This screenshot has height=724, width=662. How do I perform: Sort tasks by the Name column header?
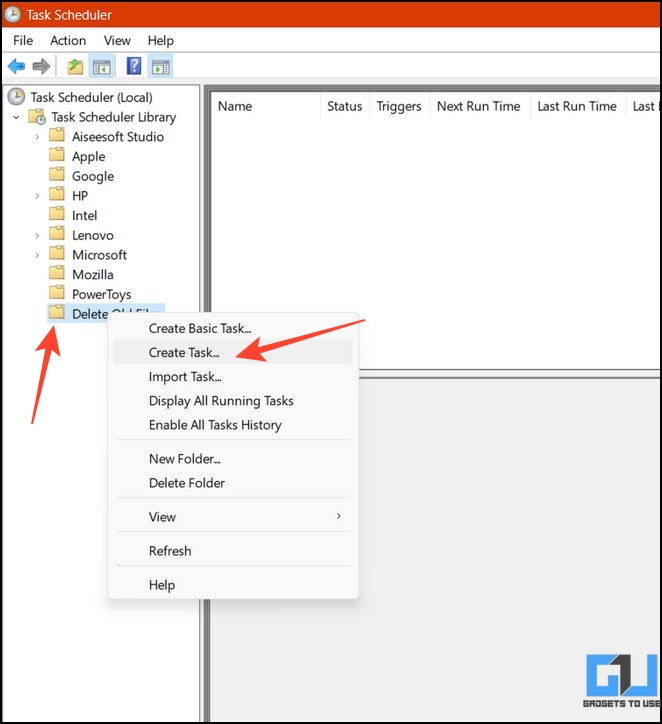235,106
